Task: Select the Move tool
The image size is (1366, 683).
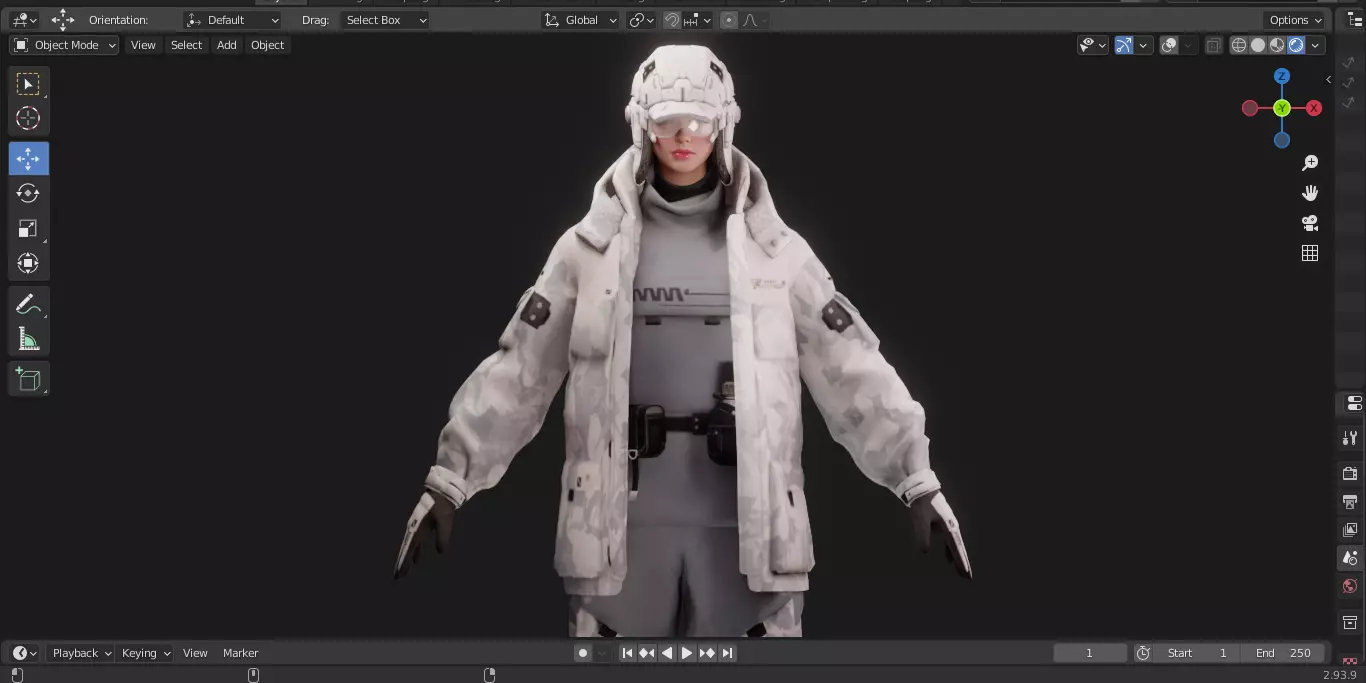Action: (x=28, y=159)
